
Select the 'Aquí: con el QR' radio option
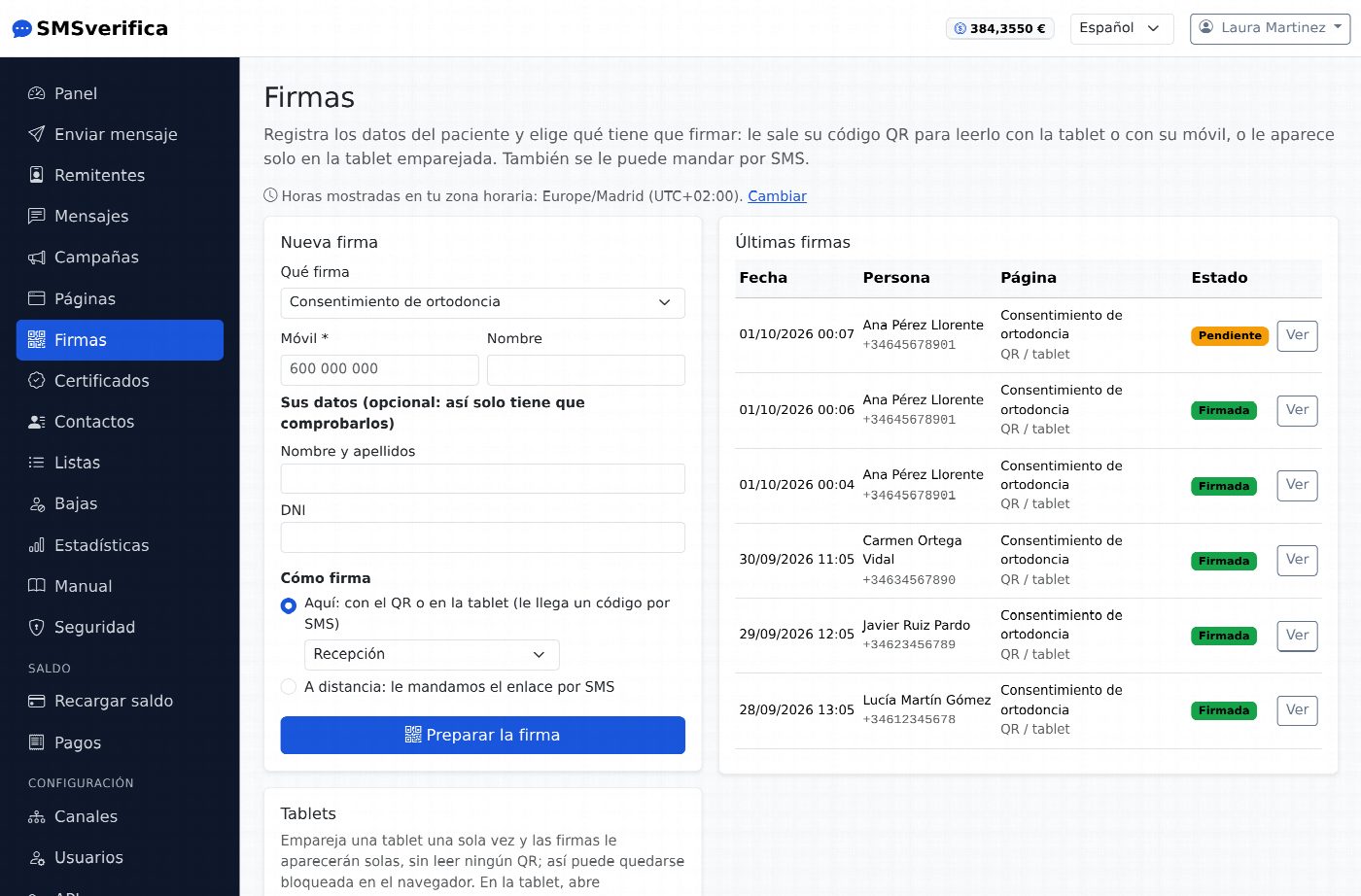tap(289, 605)
